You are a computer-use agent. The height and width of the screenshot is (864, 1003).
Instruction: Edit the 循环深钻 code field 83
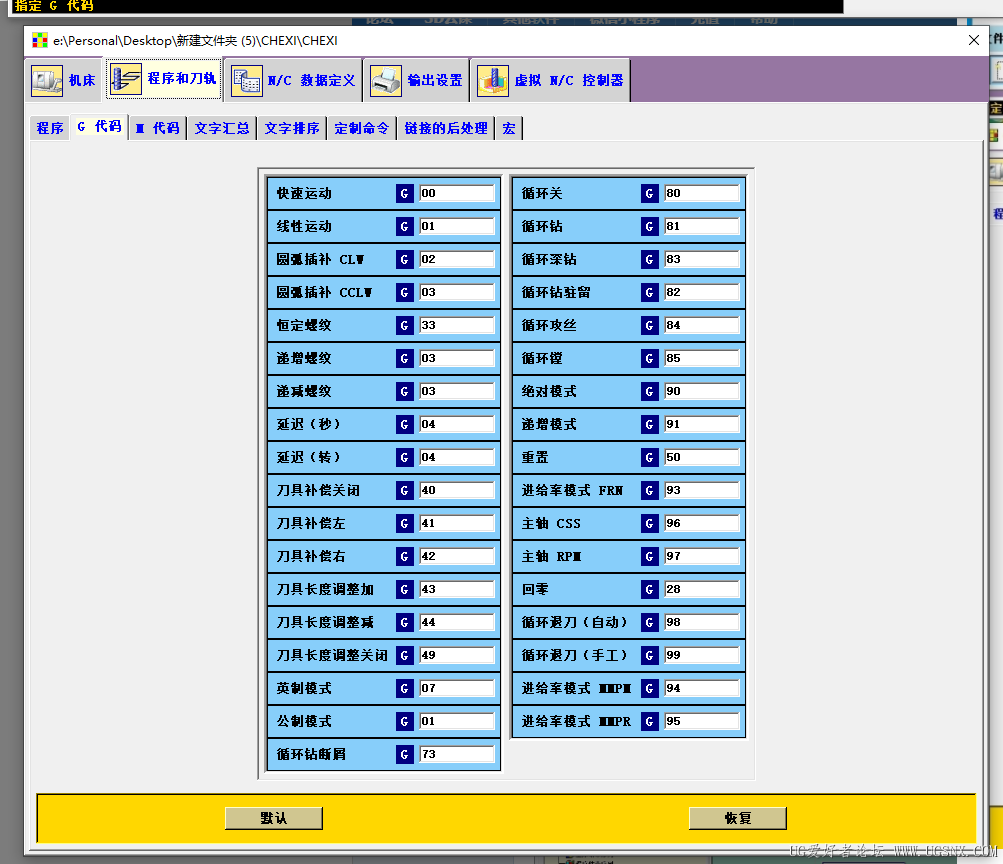(702, 259)
